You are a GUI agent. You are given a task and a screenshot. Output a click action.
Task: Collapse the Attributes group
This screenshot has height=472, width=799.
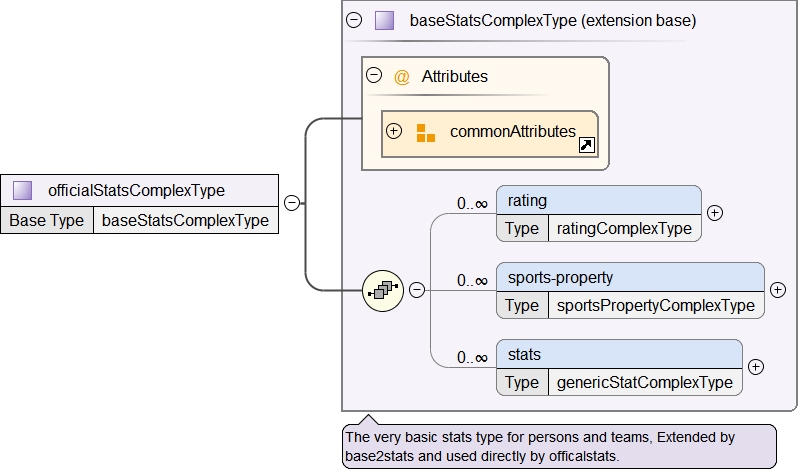[x=375, y=75]
